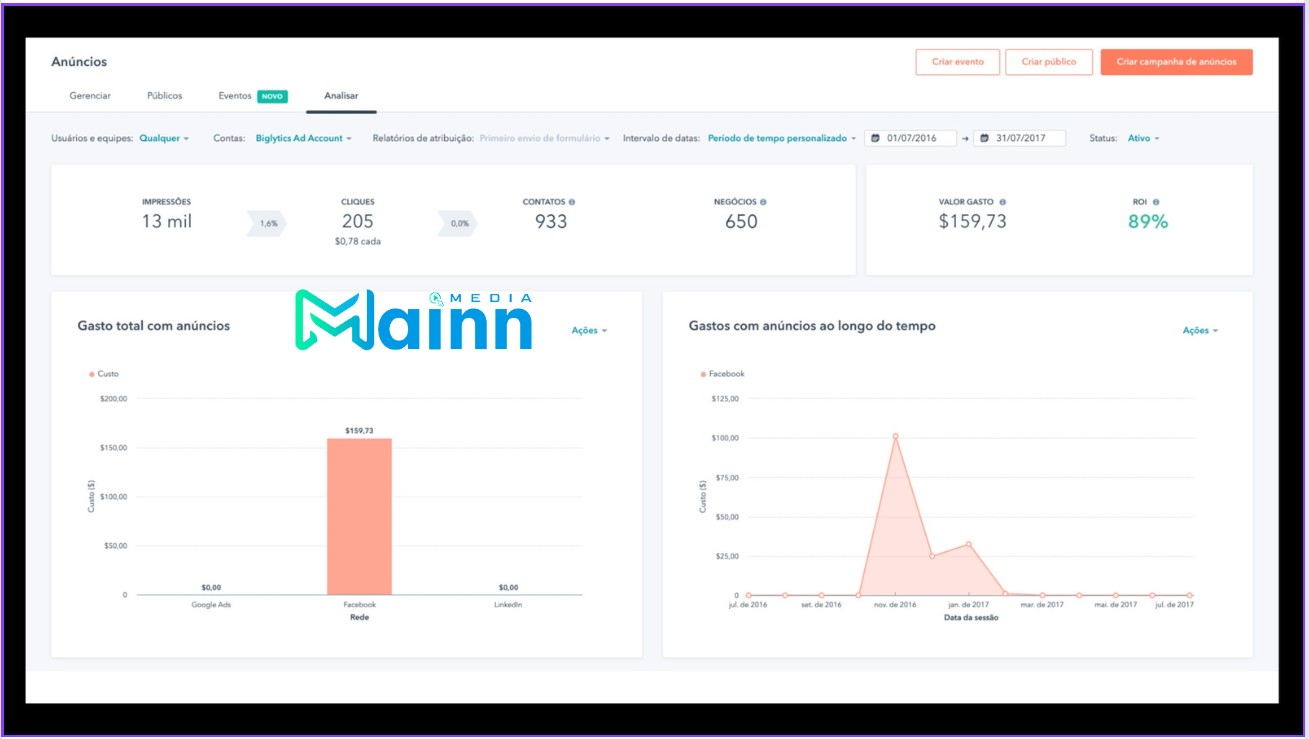Viewport: 1309px width, 739px height.
Task: Click the jan. de 2017 data point
Action: 968,544
